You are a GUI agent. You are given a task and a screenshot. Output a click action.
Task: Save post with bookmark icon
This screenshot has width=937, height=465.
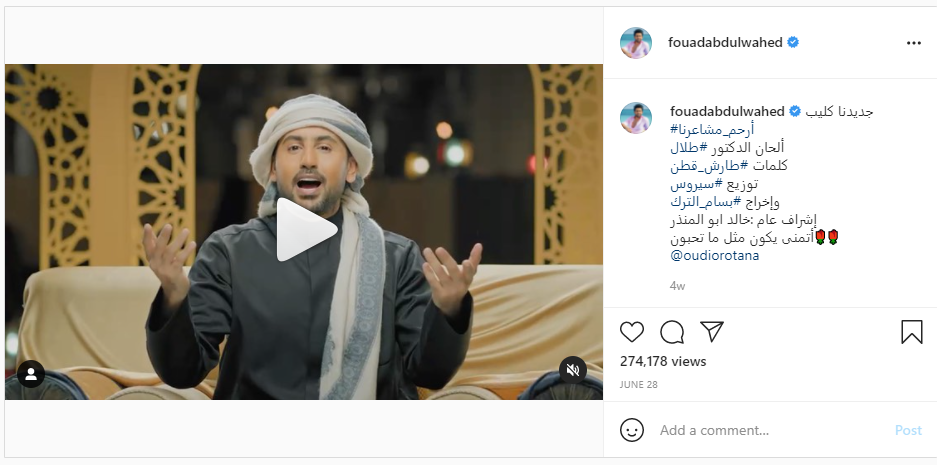(x=911, y=332)
